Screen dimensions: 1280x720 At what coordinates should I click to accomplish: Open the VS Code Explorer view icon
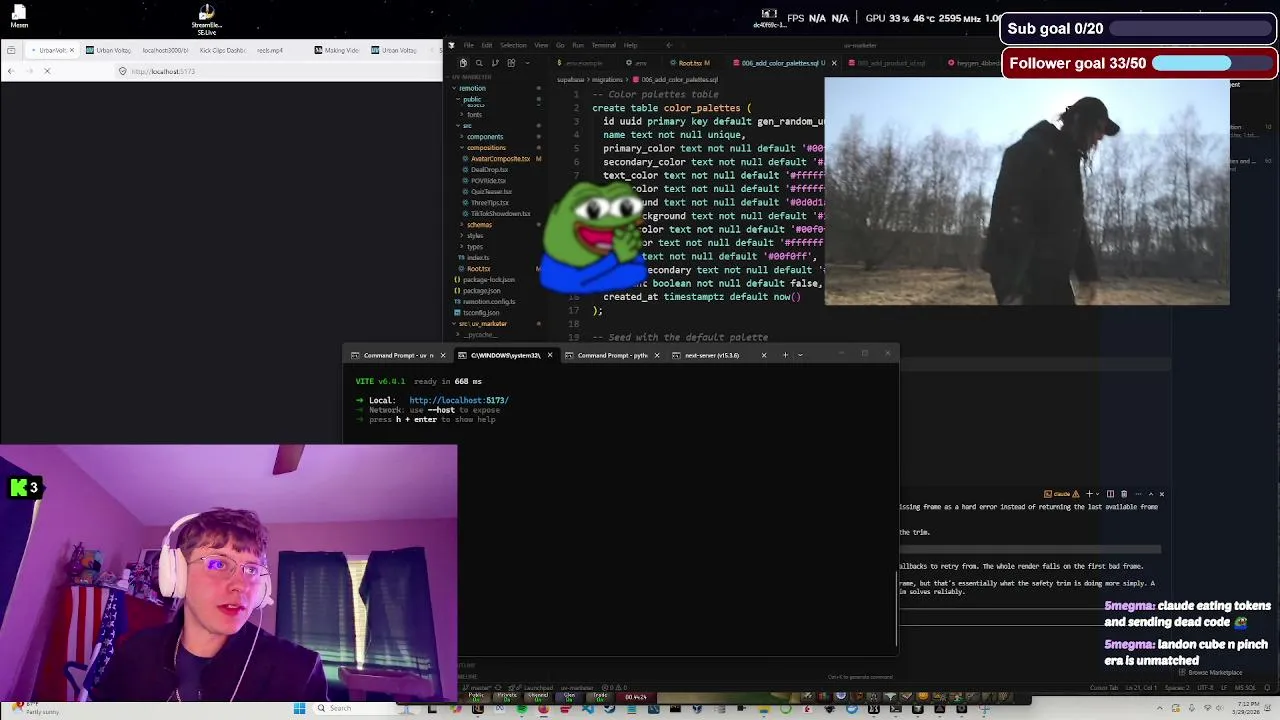point(462,63)
